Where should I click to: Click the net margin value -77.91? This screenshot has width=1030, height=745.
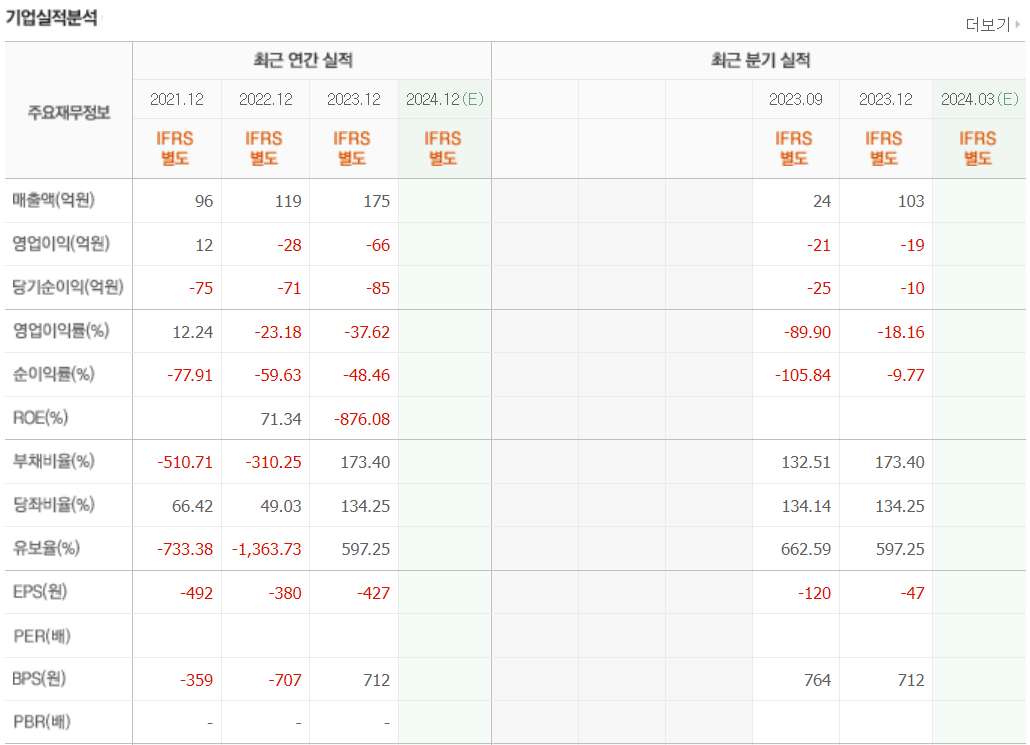tap(190, 375)
